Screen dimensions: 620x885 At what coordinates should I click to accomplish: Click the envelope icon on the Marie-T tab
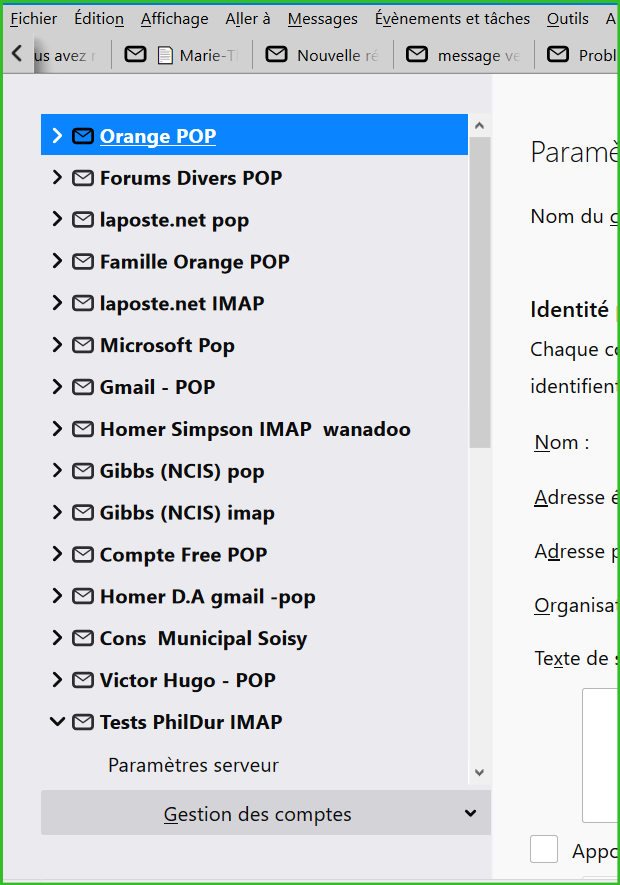point(136,54)
